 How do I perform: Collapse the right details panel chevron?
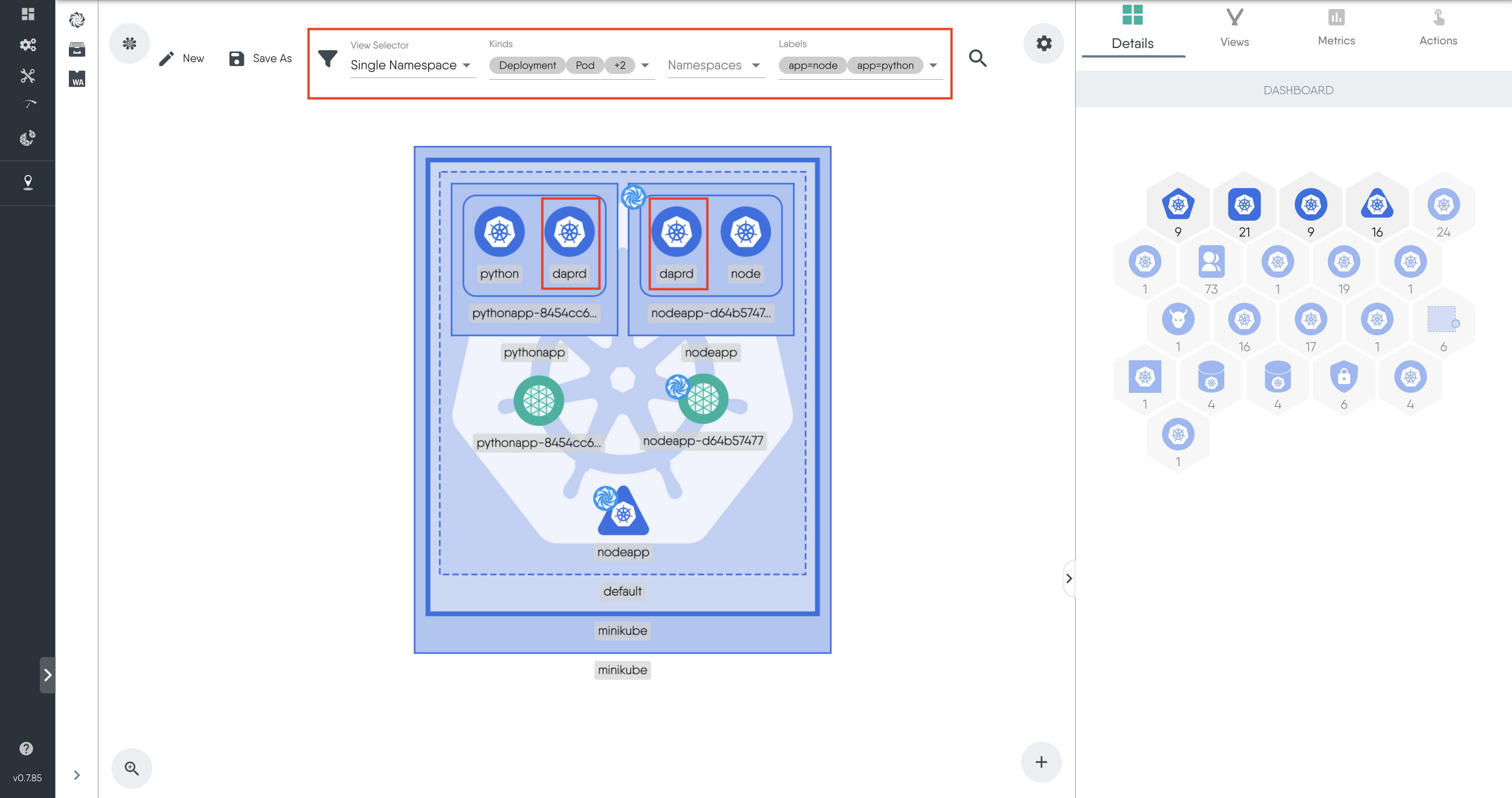pyautogui.click(x=1069, y=578)
